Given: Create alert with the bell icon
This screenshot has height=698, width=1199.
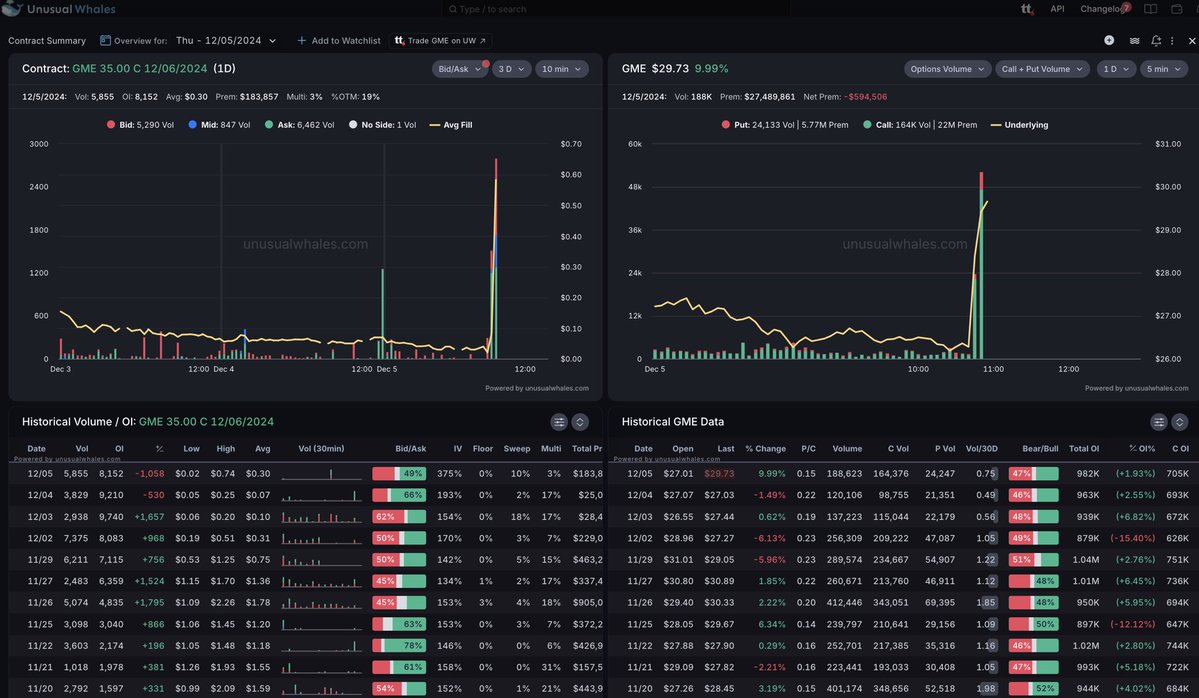Looking at the screenshot, I should tap(1157, 40).
